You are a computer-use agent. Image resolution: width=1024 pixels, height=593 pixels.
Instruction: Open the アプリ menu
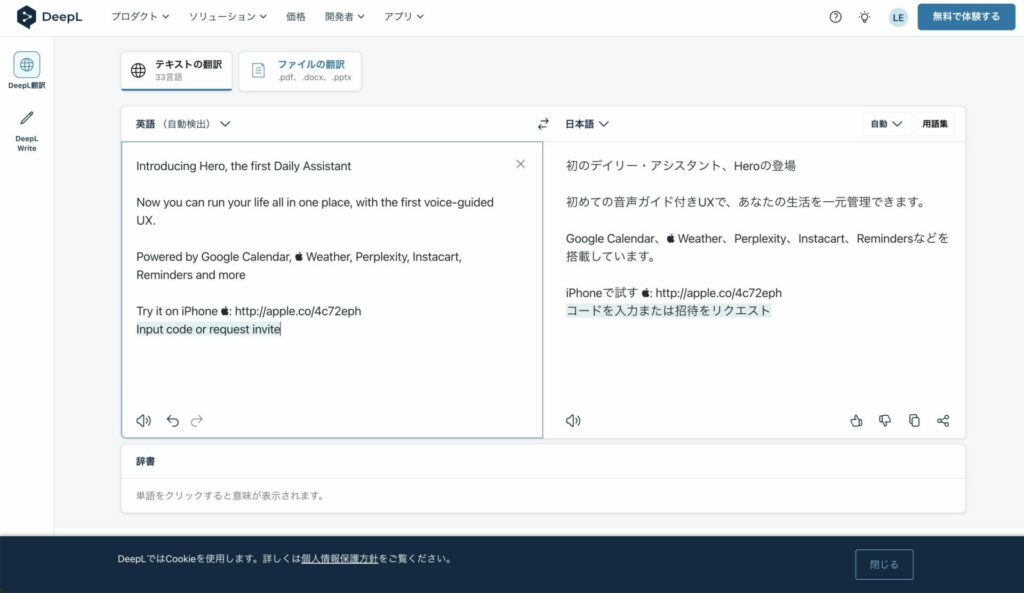pyautogui.click(x=403, y=16)
